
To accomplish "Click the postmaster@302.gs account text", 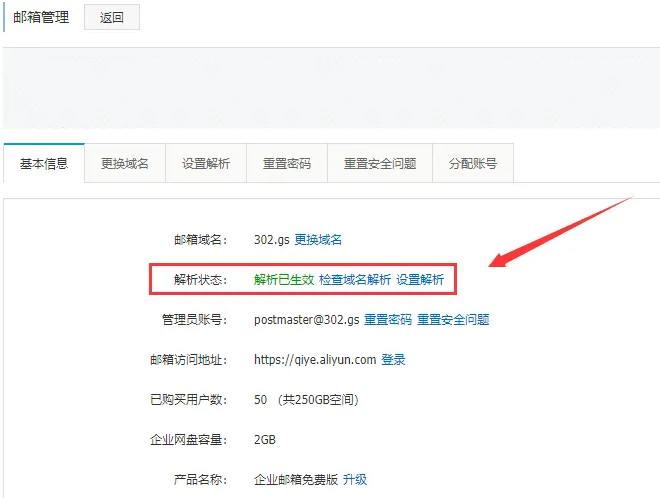I will tap(306, 320).
